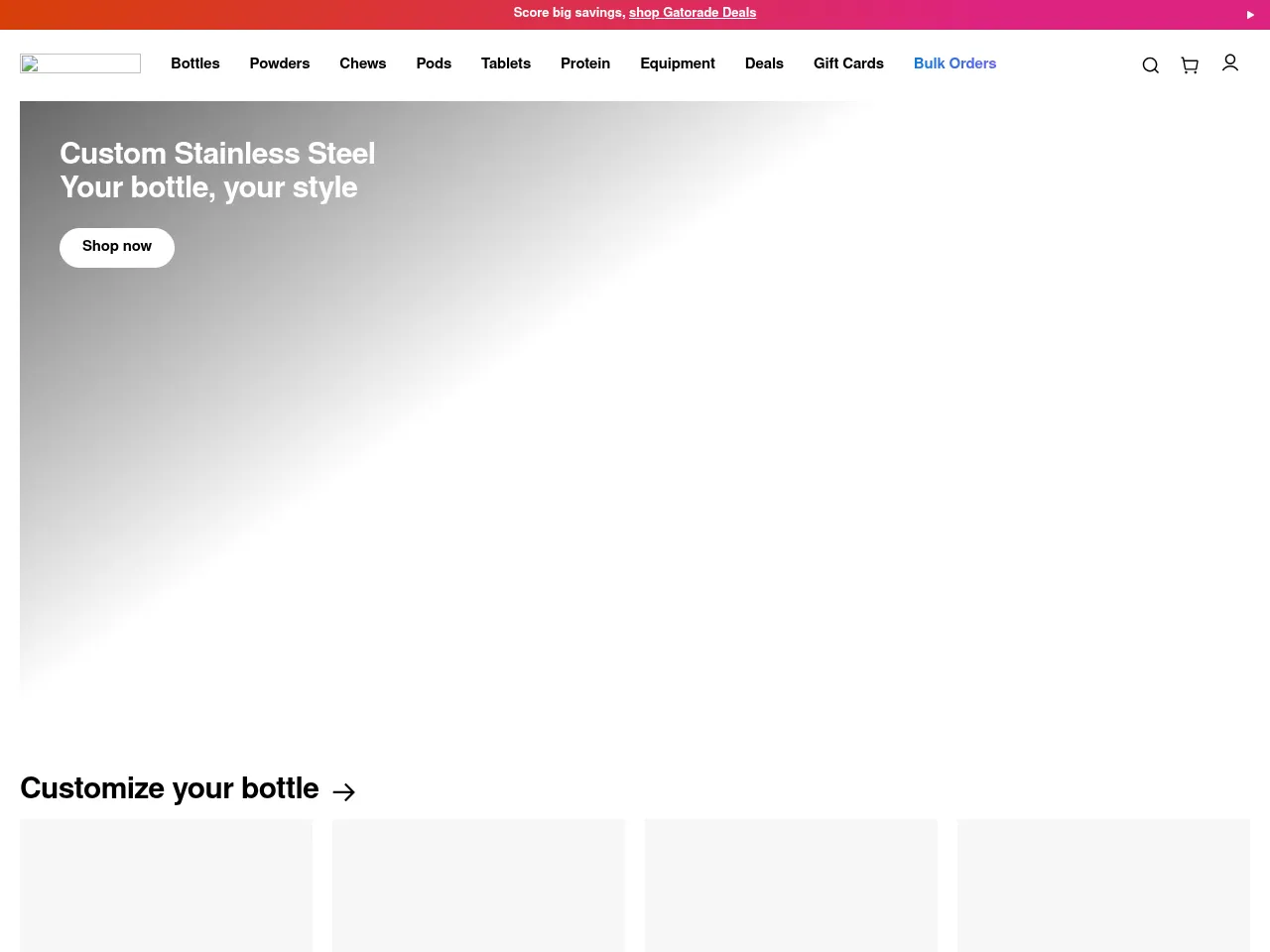Open the Bottles menu
The height and width of the screenshot is (952, 1270).
[194, 63]
